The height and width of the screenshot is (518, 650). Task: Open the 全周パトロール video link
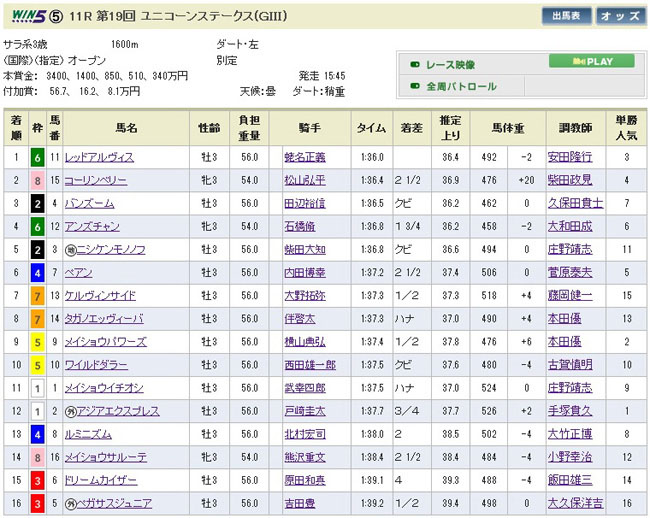461,87
